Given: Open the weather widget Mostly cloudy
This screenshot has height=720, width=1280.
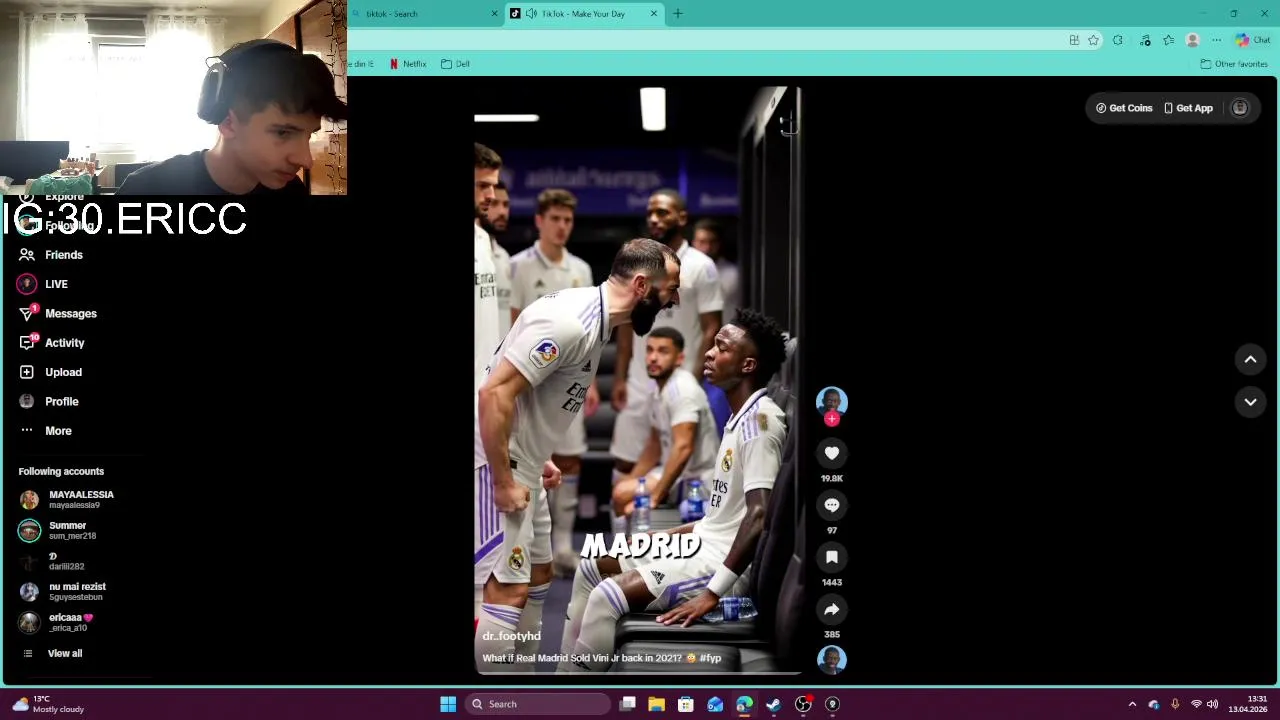Looking at the screenshot, I should 48,704.
